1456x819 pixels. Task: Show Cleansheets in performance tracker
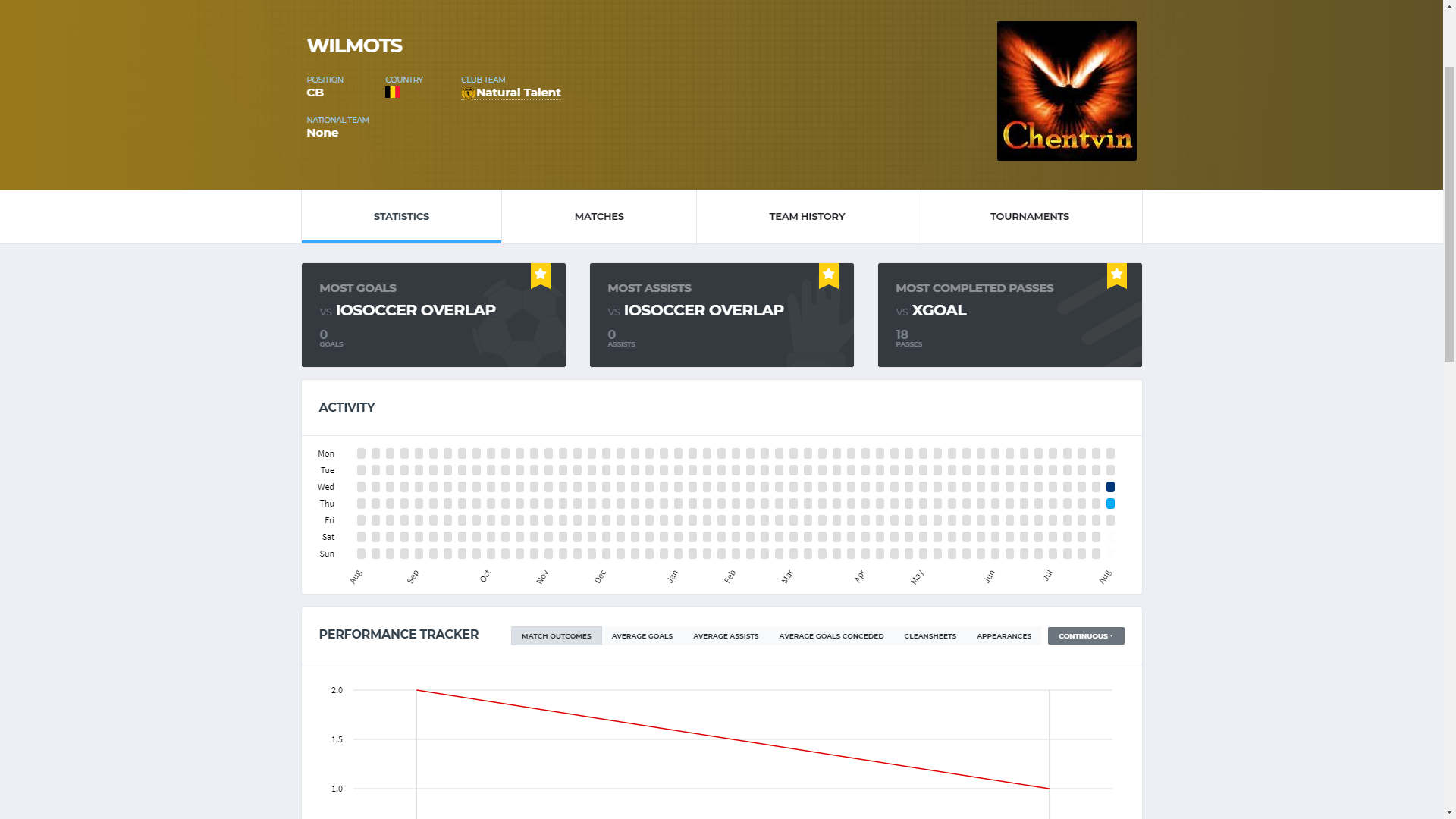point(930,636)
